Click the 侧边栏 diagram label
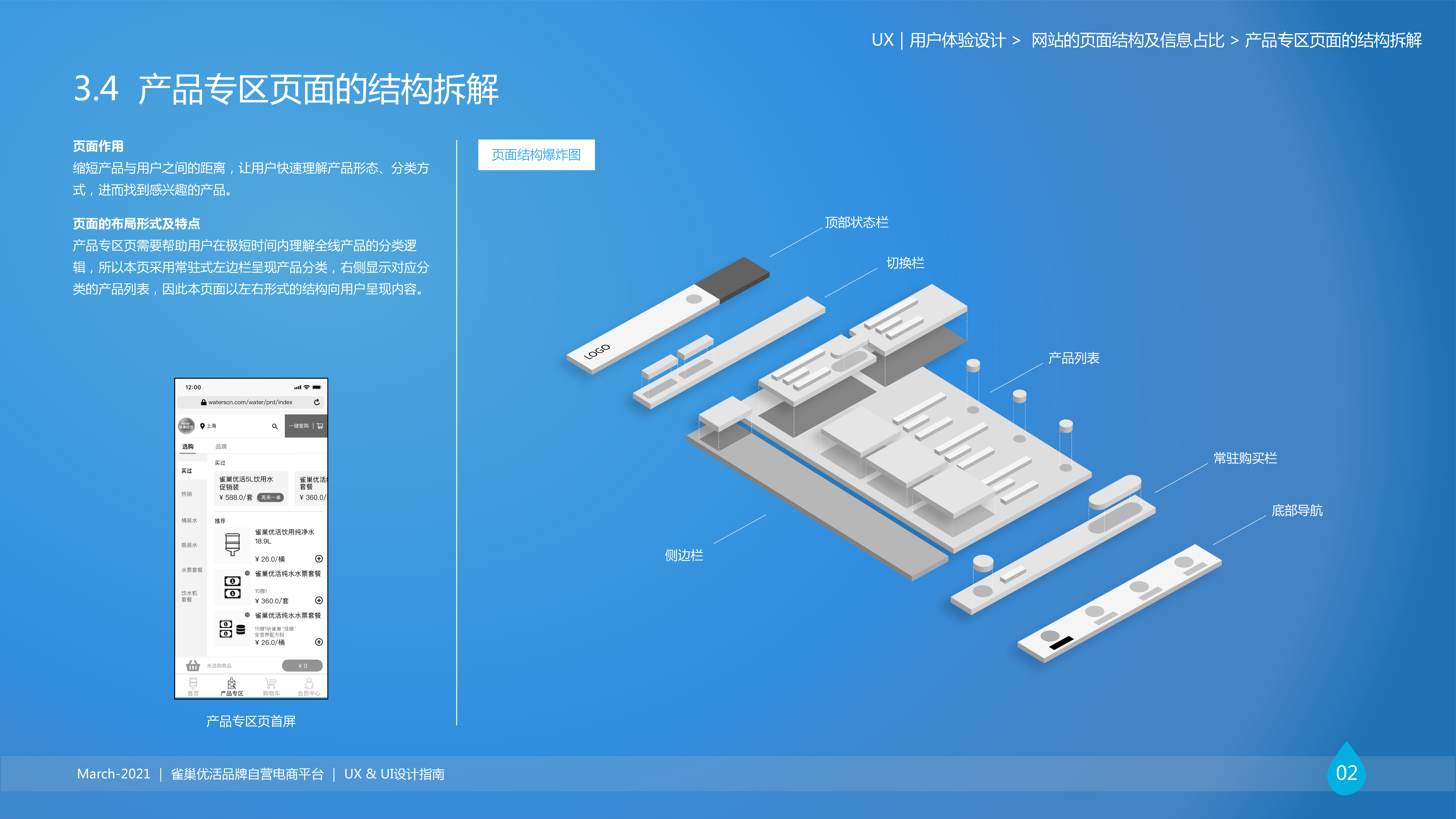The height and width of the screenshot is (819, 1456). coord(684,555)
